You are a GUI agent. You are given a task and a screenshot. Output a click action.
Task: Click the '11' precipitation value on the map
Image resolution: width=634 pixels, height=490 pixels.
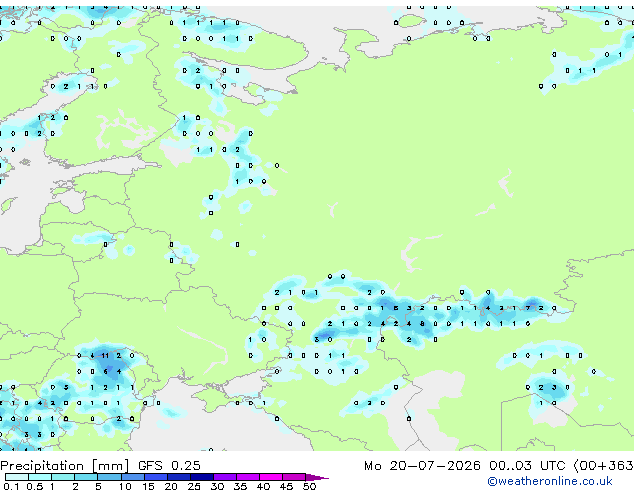point(106,356)
